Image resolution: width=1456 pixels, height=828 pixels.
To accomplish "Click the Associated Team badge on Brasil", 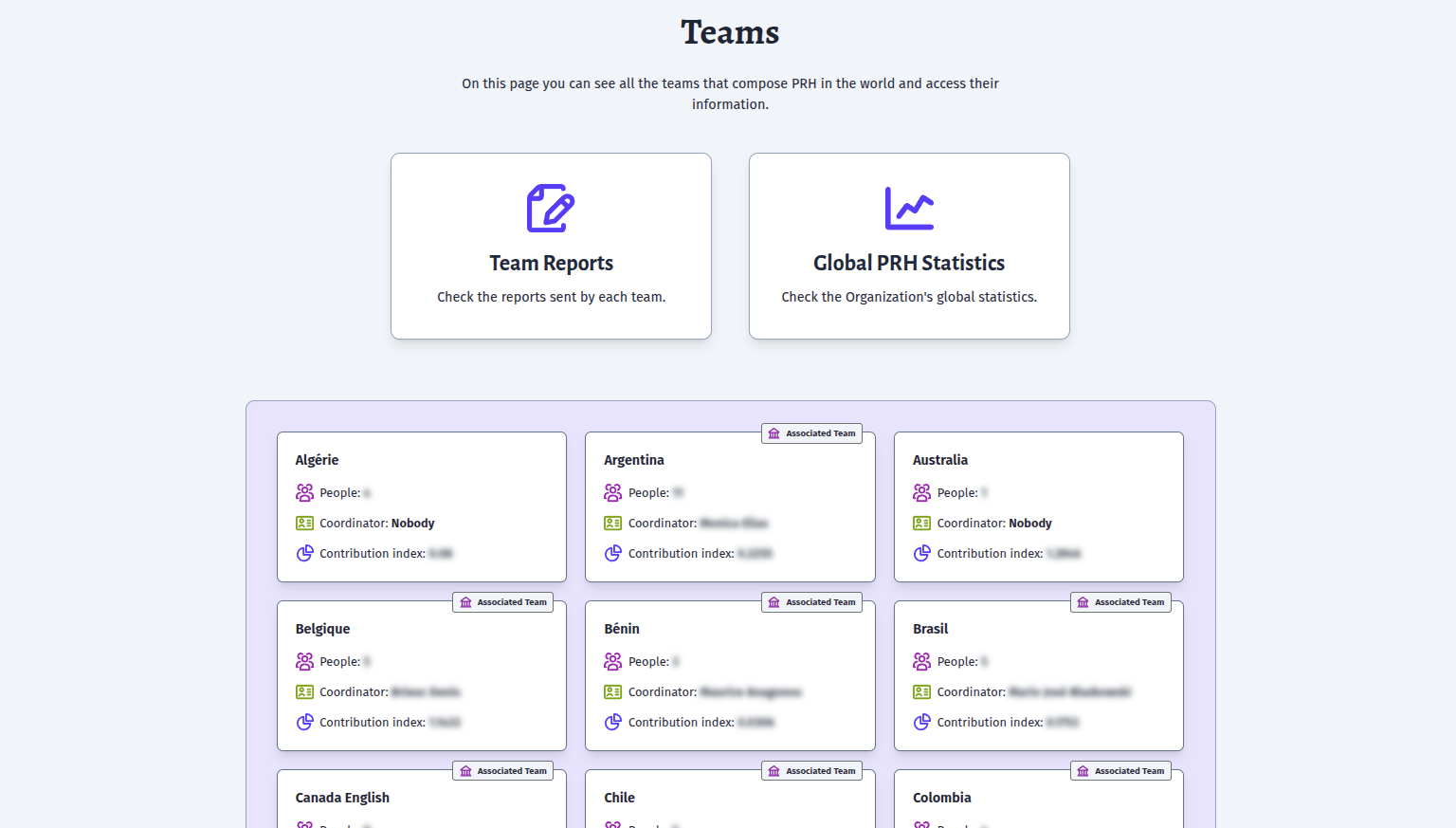I will (1120, 602).
